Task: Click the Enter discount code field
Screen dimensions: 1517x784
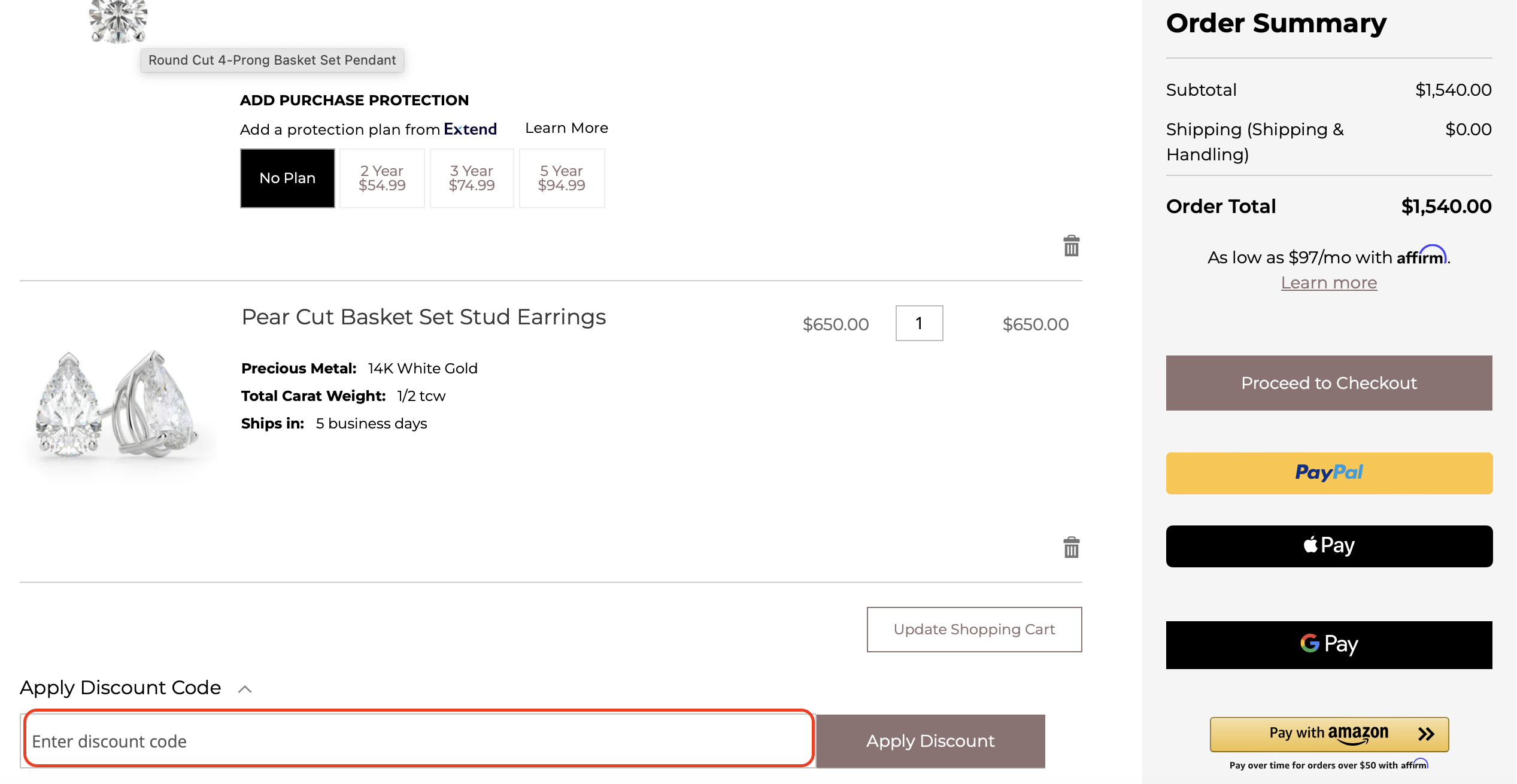Action: [x=419, y=740]
